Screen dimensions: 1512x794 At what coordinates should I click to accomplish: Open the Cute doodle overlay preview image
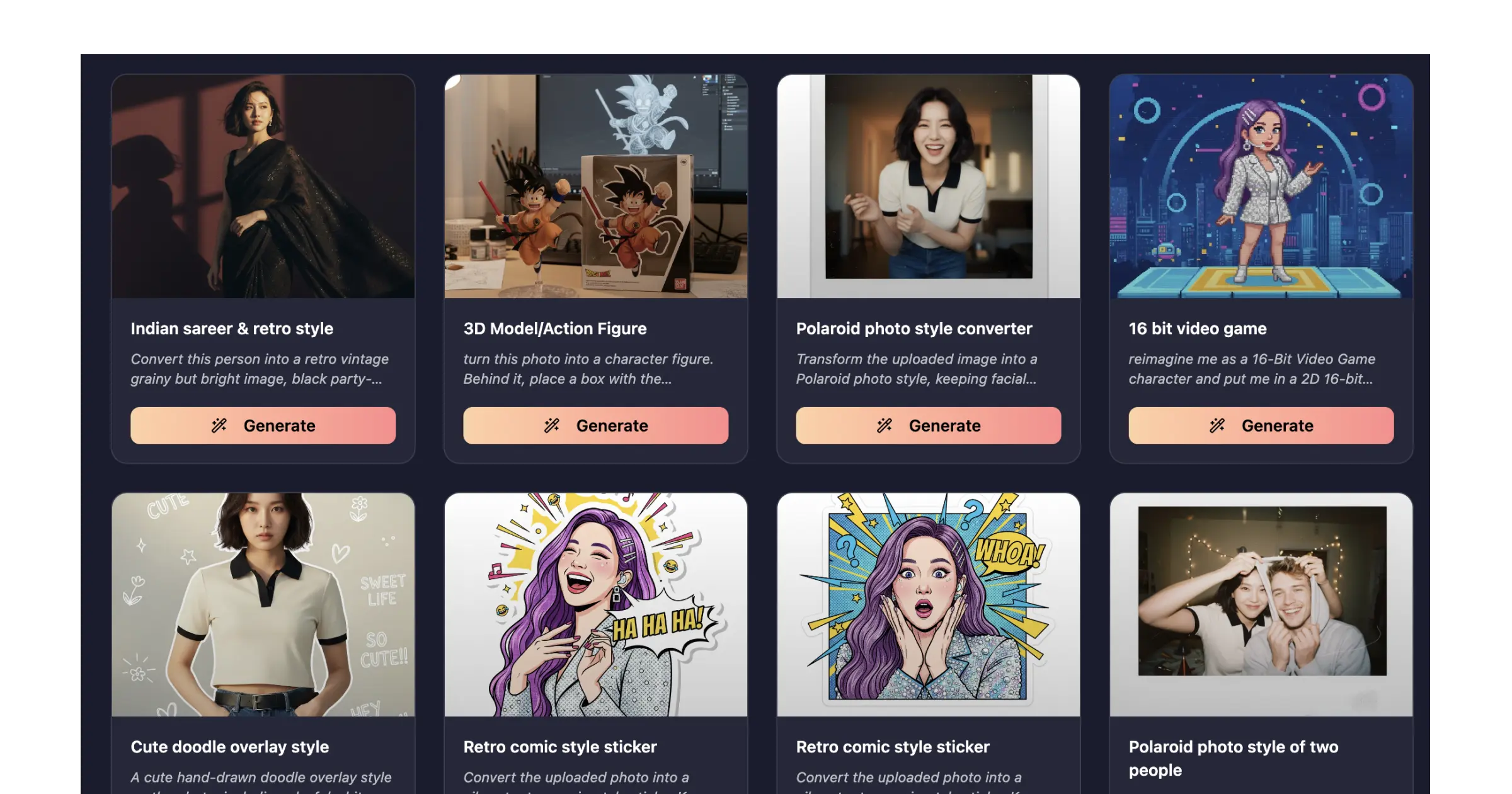tap(263, 605)
